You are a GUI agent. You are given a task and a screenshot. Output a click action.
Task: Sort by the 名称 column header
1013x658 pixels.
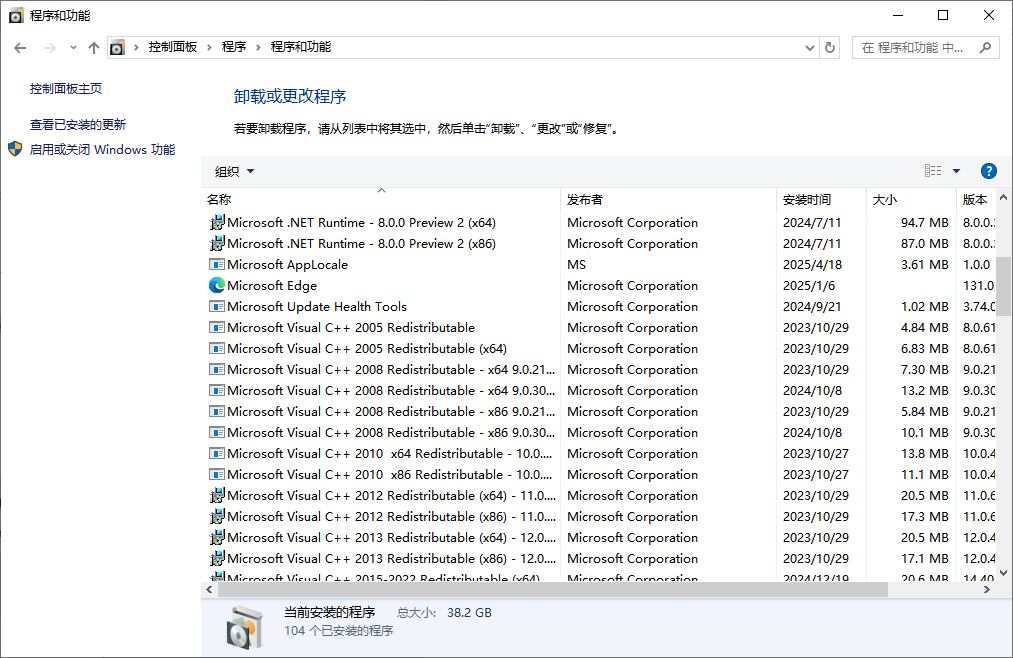coord(381,200)
